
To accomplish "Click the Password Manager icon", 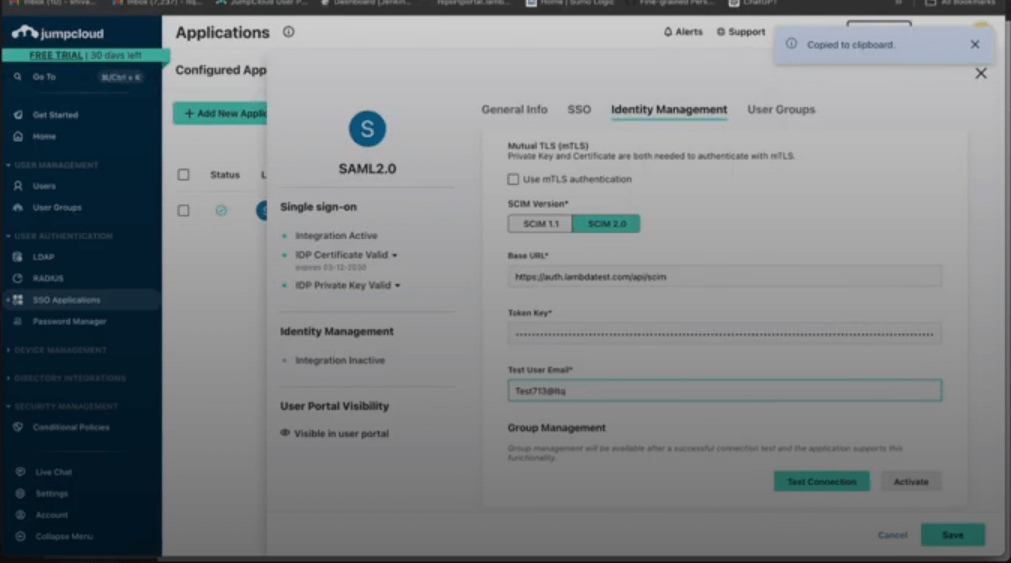I will pos(18,321).
